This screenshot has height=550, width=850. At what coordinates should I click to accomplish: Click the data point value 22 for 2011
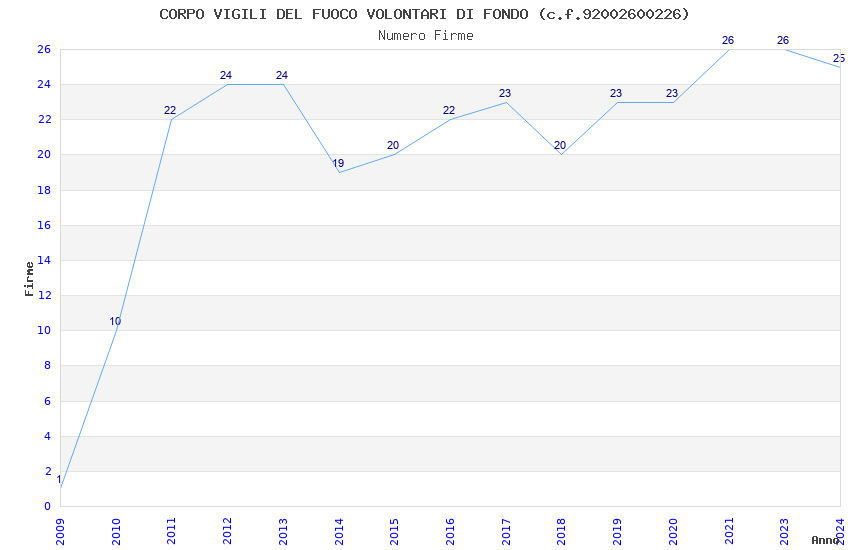pos(170,110)
